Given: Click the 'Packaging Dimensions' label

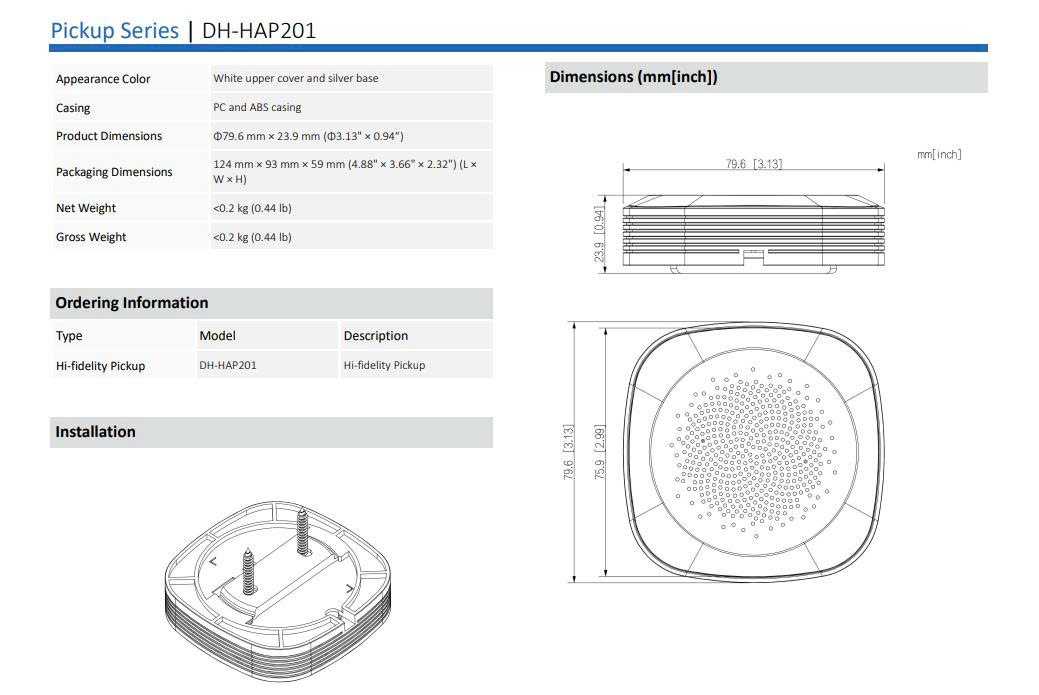Looking at the screenshot, I should [x=114, y=172].
